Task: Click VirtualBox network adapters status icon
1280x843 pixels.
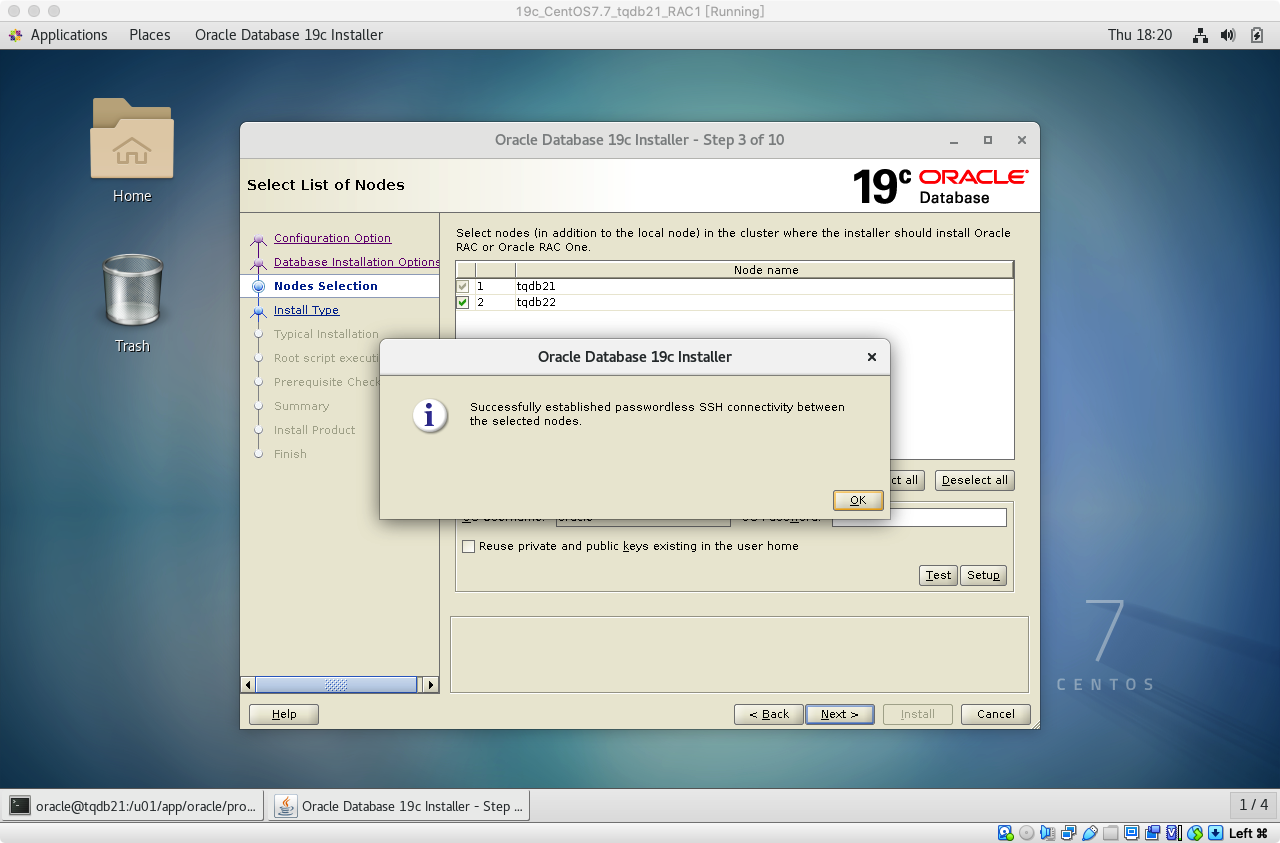Action: point(1068,833)
